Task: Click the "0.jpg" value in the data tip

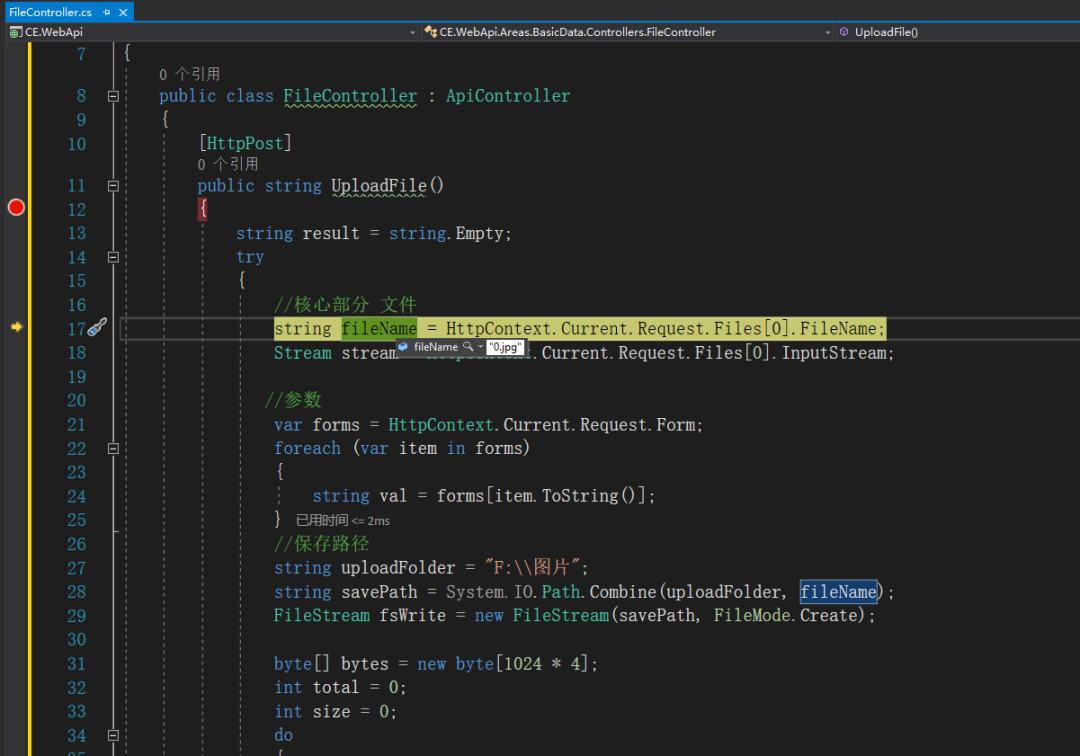Action: [x=505, y=346]
